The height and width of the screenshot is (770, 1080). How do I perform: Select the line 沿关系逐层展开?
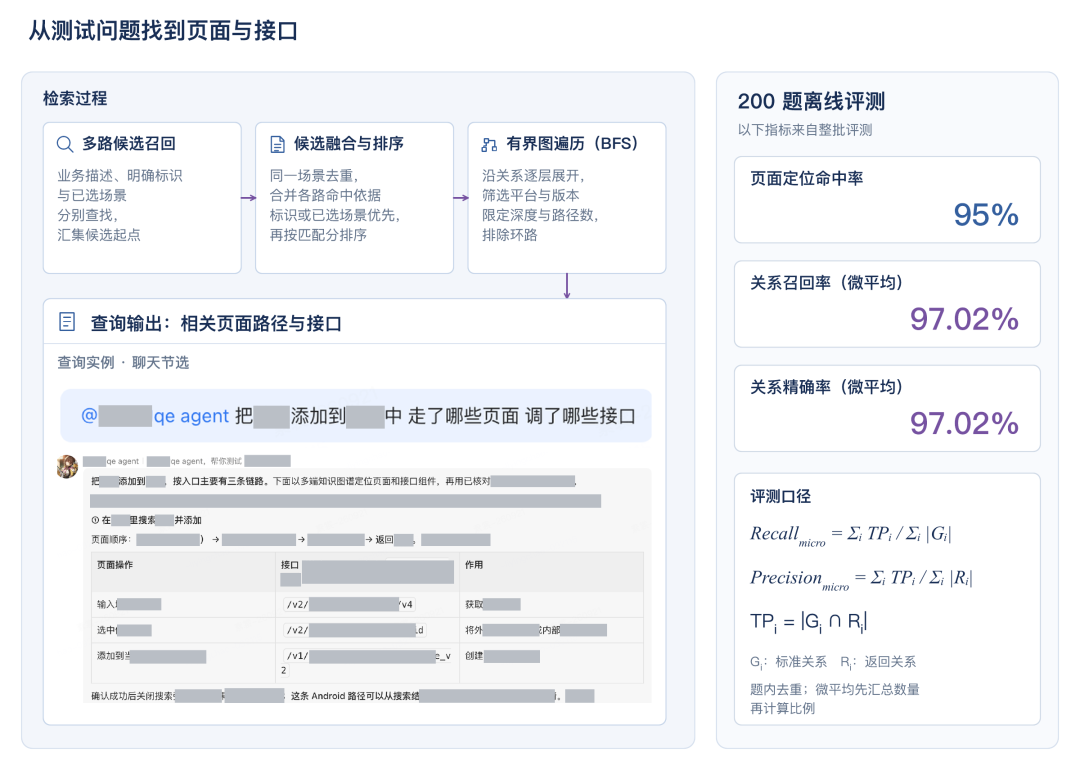tap(531, 176)
